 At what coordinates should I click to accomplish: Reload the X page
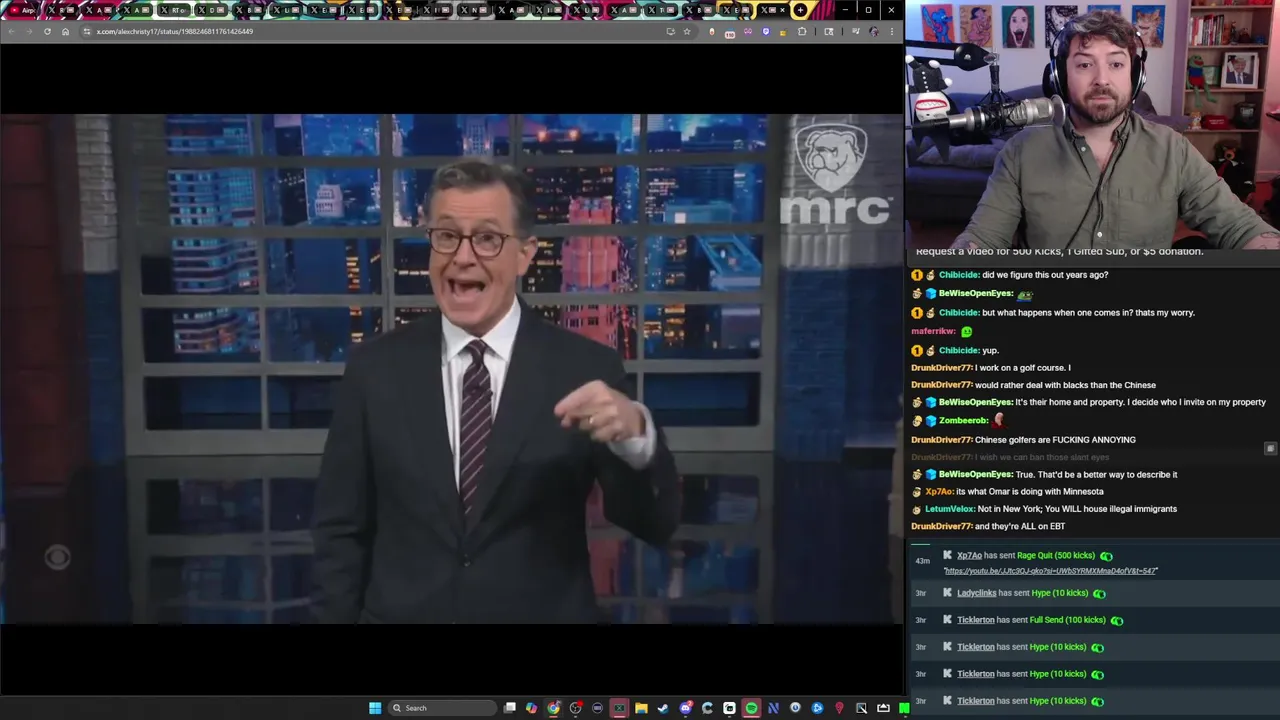coord(47,31)
